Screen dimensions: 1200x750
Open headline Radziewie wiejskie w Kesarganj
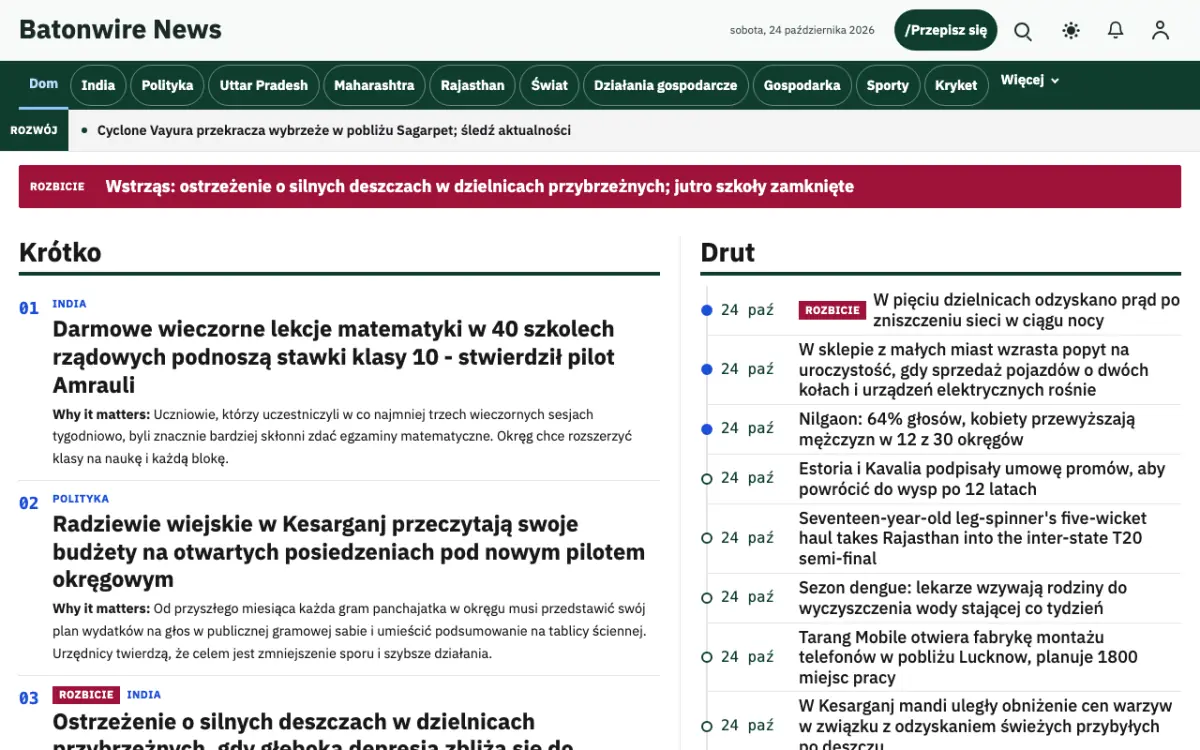(x=348, y=552)
